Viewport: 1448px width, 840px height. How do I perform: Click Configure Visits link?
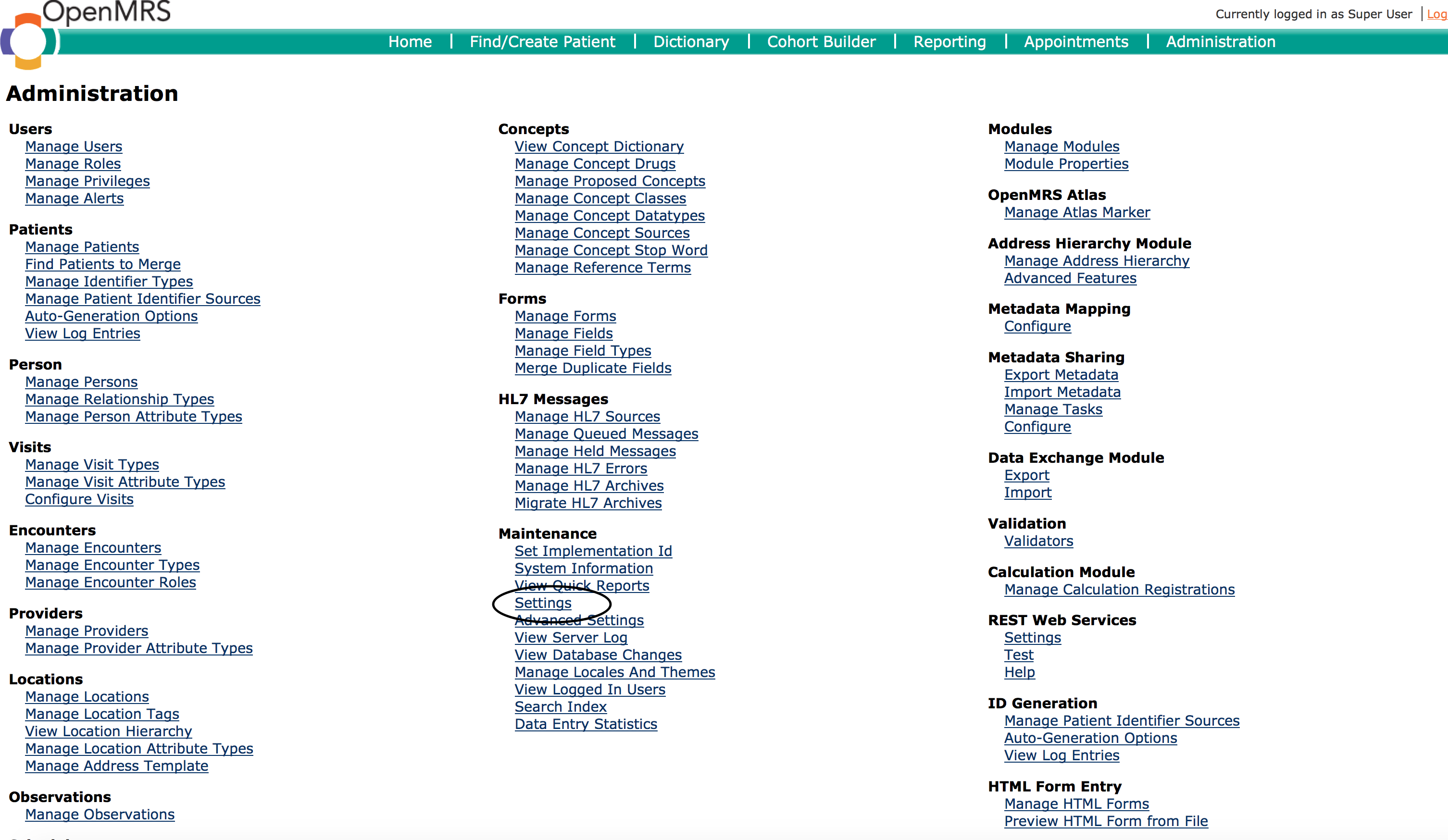click(79, 499)
